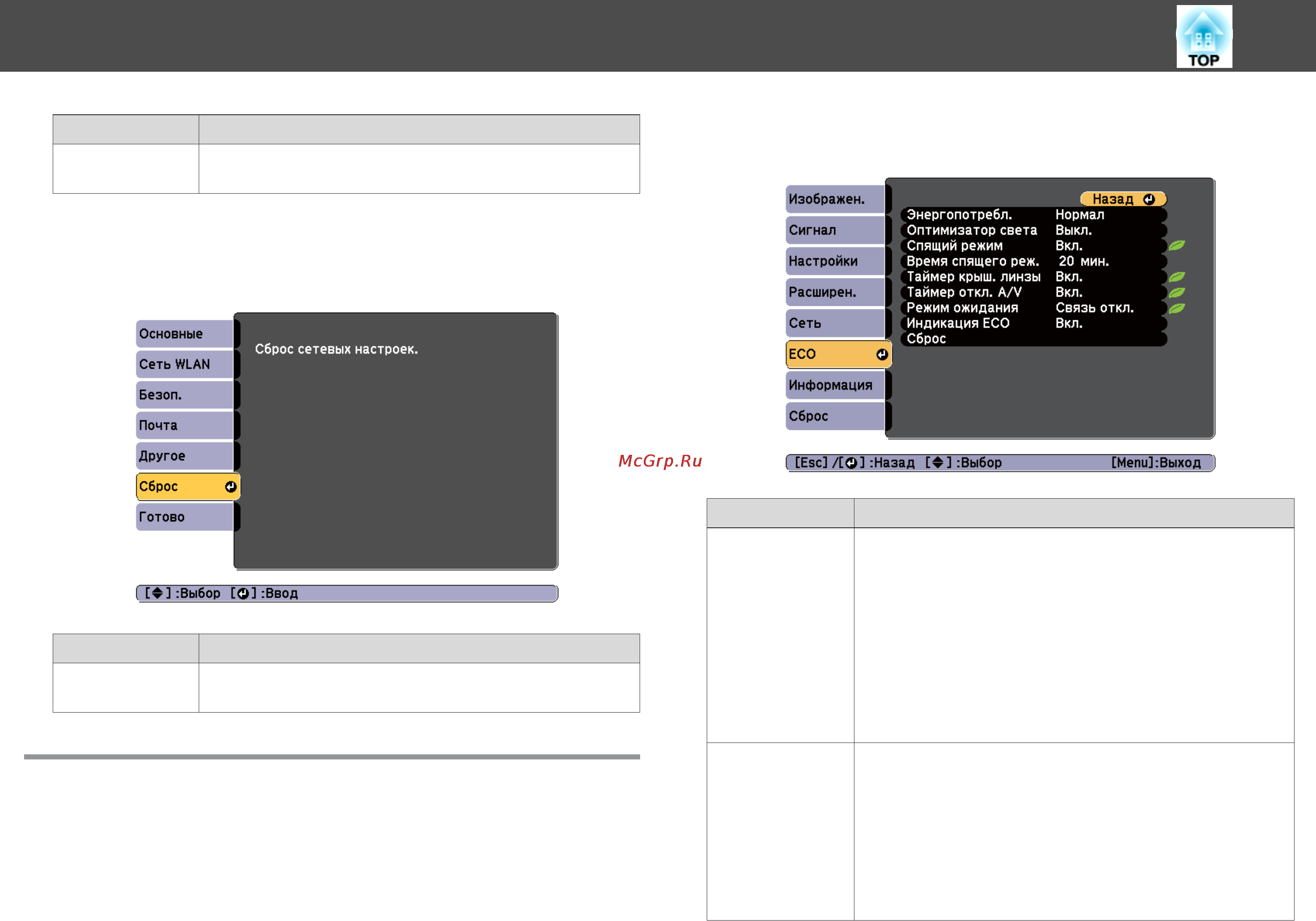This screenshot has width=1316, height=921.
Task: Click the enter arrow icon on Назад button
Action: (1148, 199)
